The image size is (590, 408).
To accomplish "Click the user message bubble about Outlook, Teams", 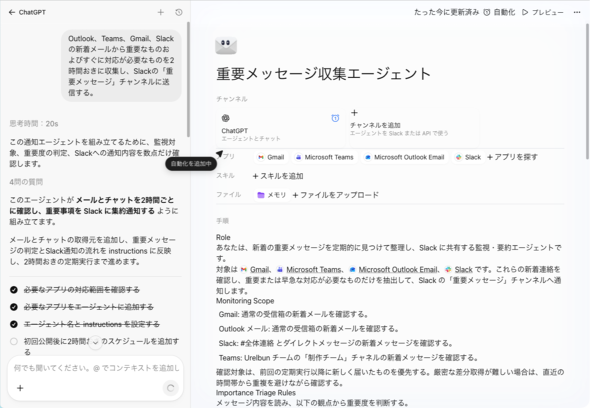I will pyautogui.click(x=121, y=65).
